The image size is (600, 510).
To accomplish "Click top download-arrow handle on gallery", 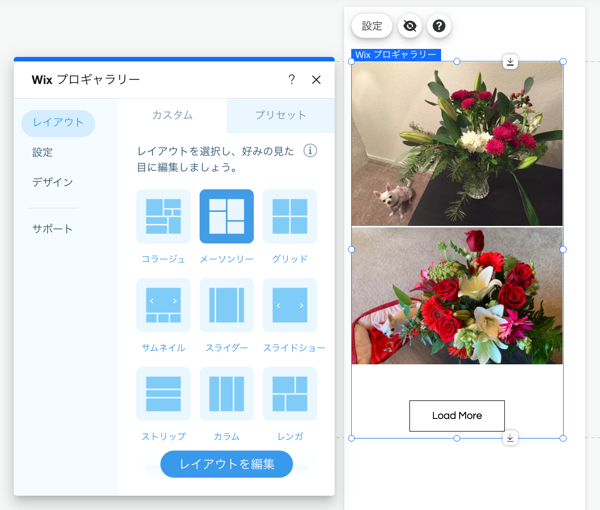I will tap(510, 62).
